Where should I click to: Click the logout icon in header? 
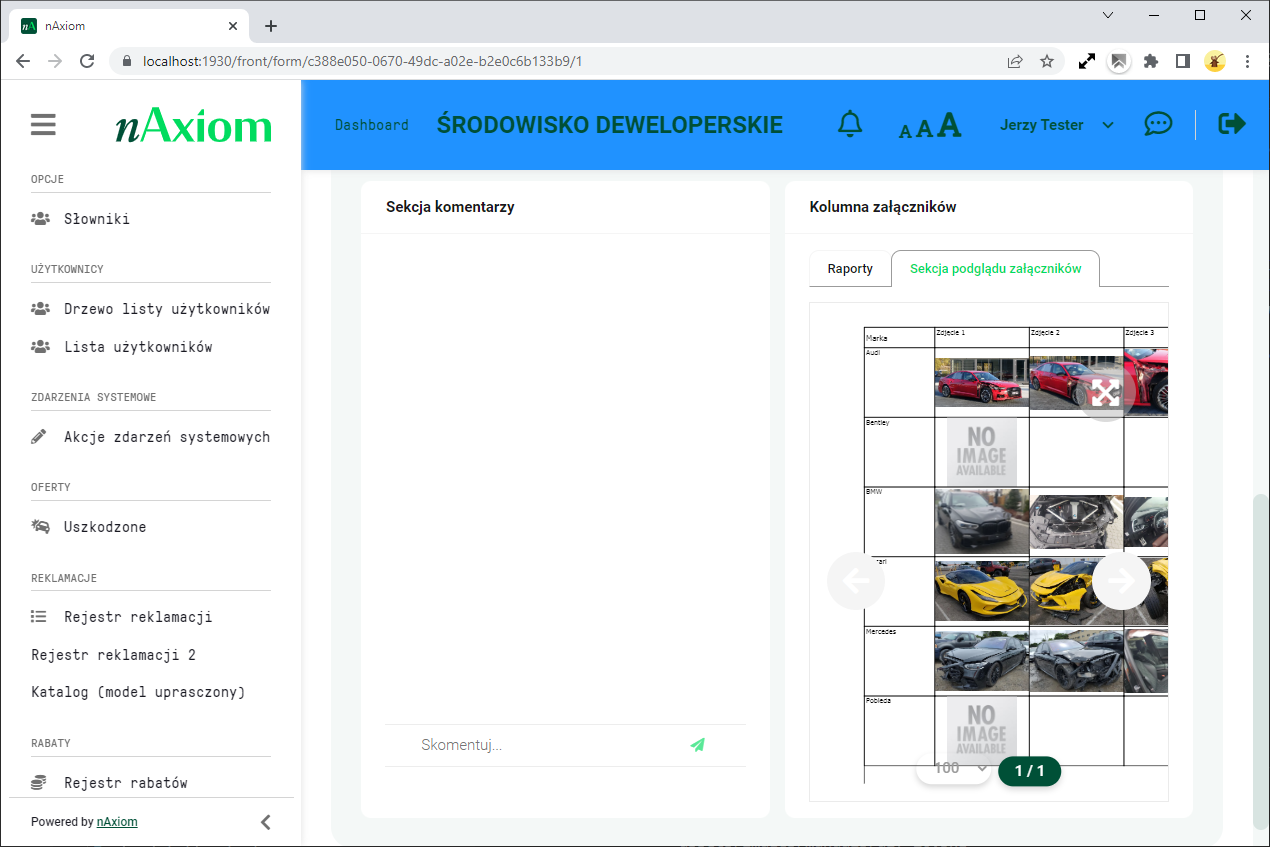point(1232,124)
